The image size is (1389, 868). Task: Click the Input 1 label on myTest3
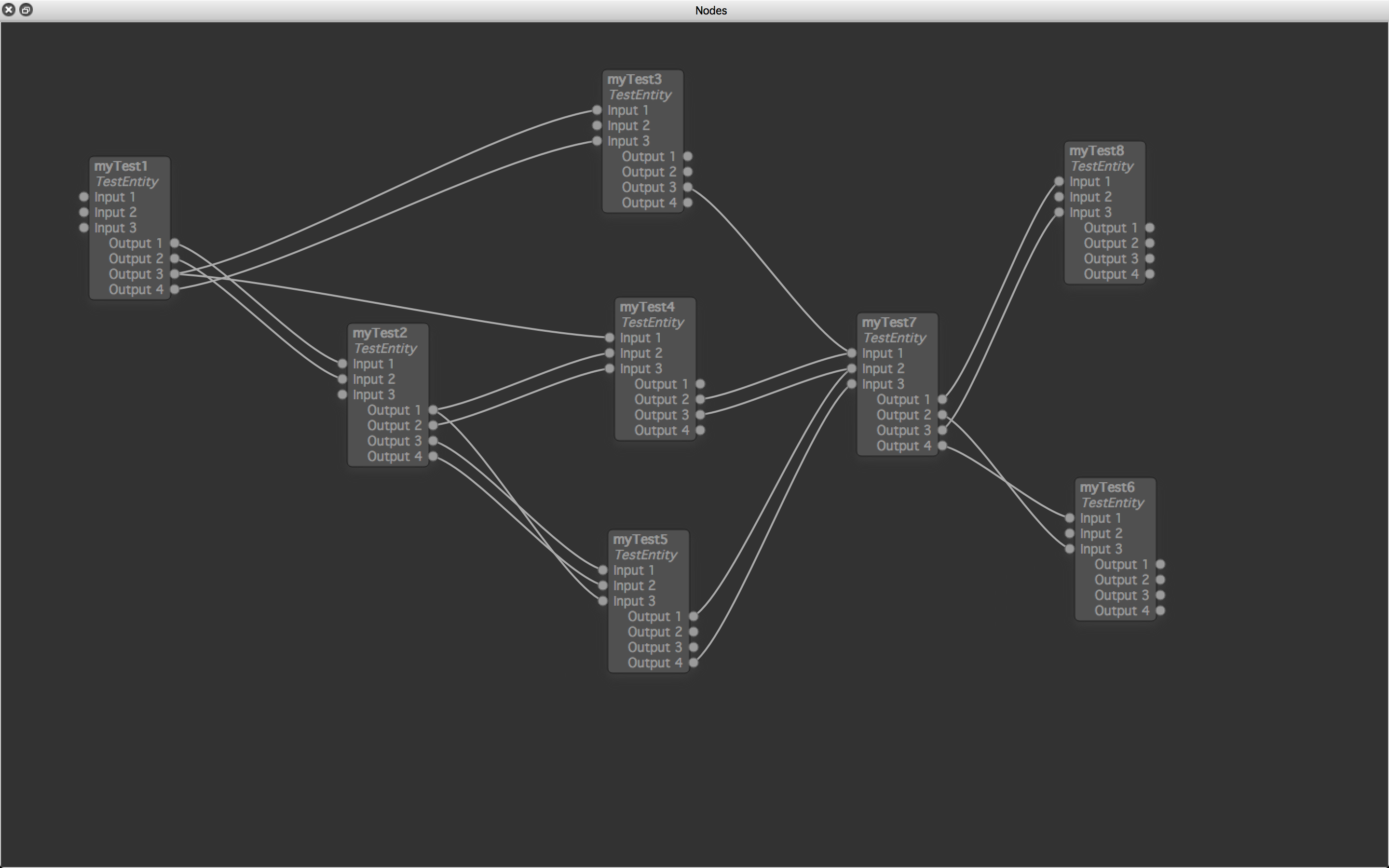(x=628, y=110)
